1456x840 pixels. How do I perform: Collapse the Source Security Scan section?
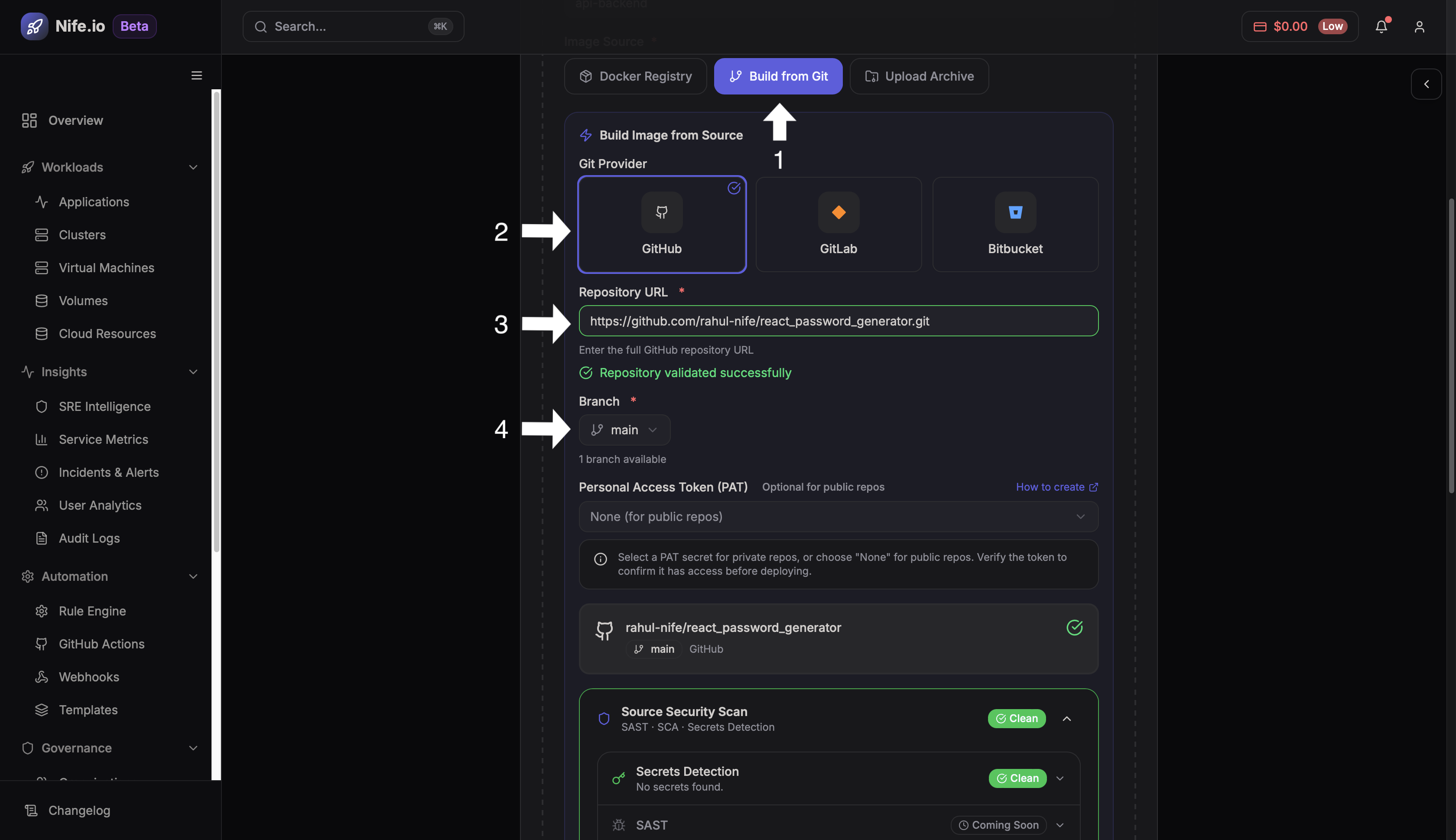pos(1066,718)
